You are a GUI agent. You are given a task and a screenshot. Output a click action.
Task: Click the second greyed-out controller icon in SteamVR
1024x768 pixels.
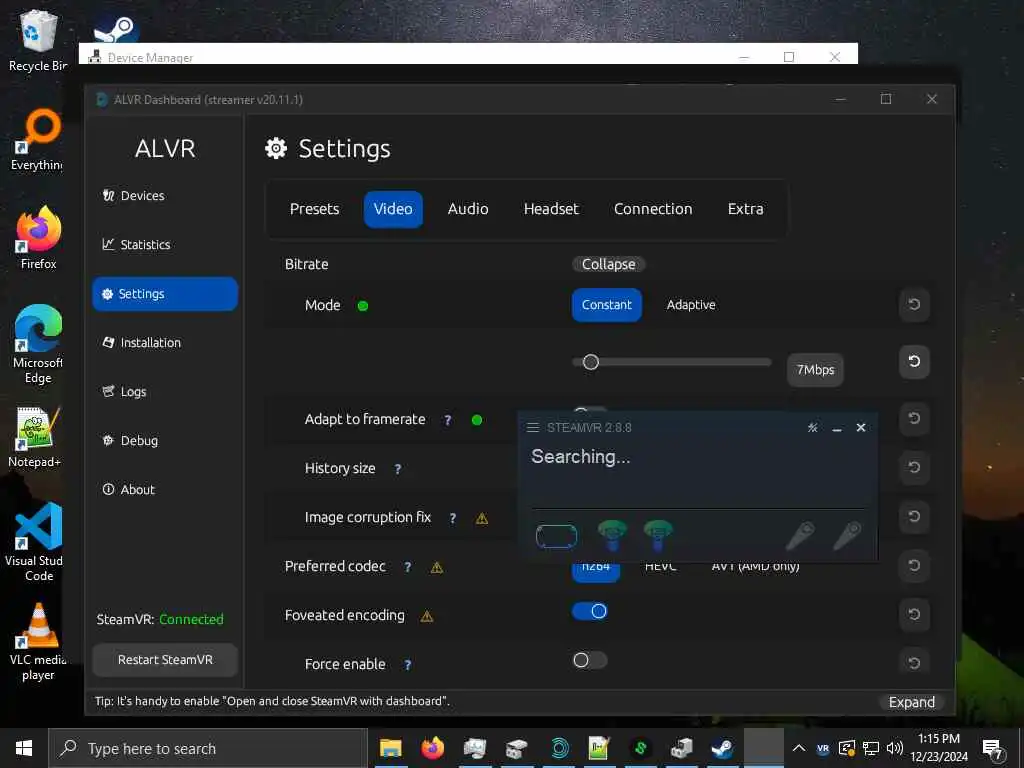tap(848, 536)
